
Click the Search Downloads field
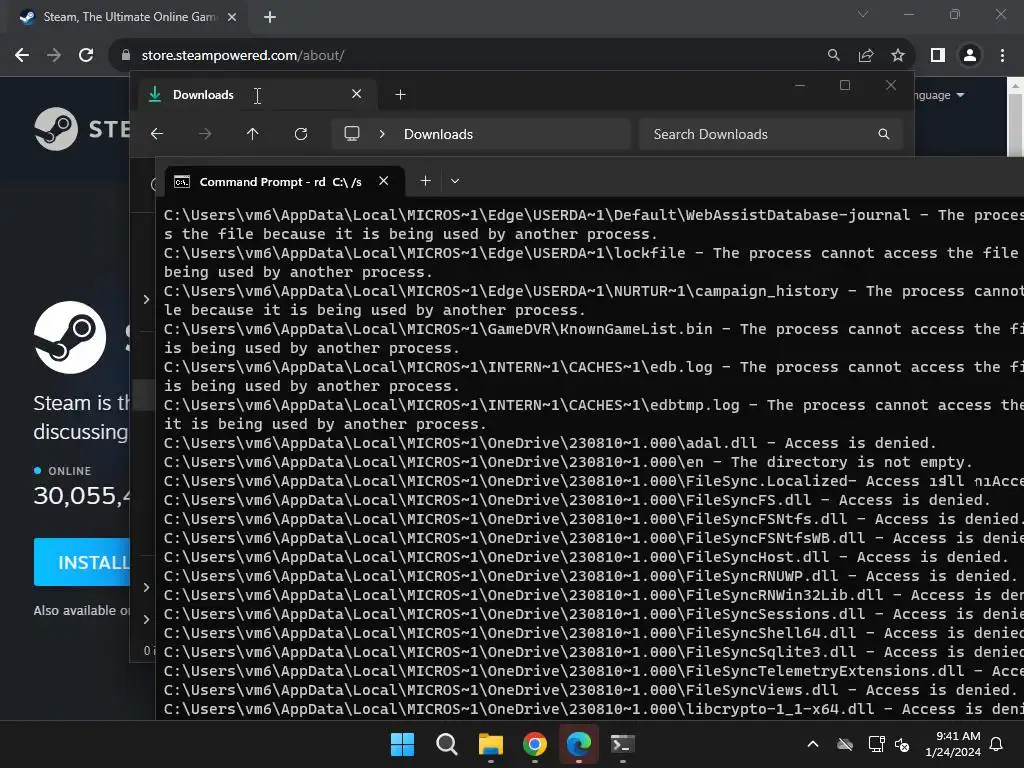click(x=771, y=134)
